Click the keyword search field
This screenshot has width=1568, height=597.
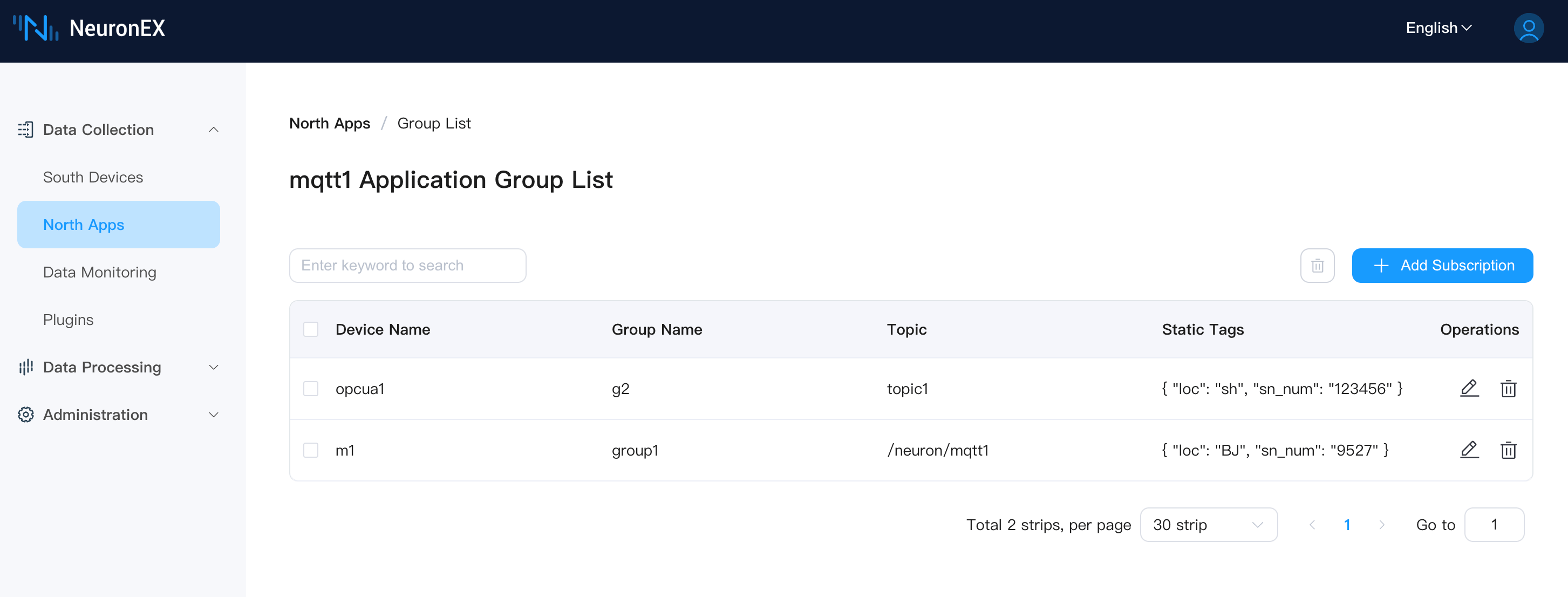(x=407, y=265)
